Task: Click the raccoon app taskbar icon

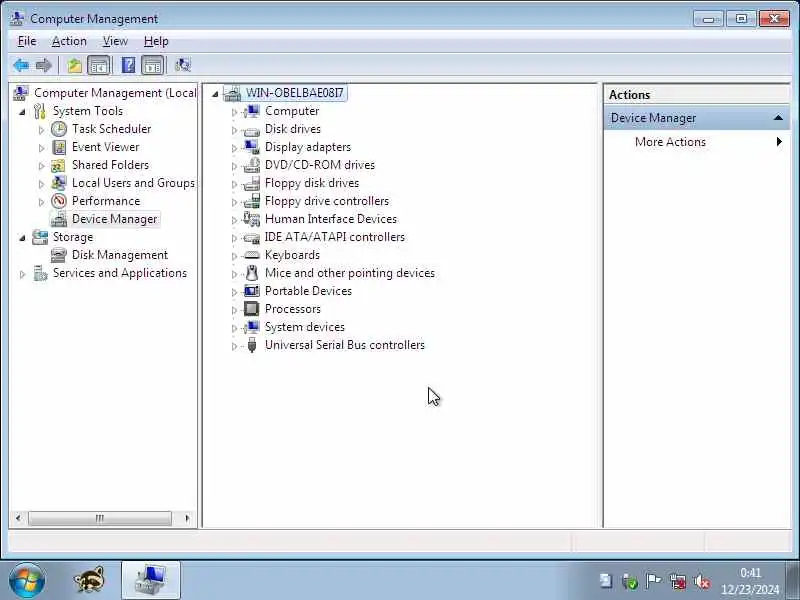Action: tap(89, 581)
